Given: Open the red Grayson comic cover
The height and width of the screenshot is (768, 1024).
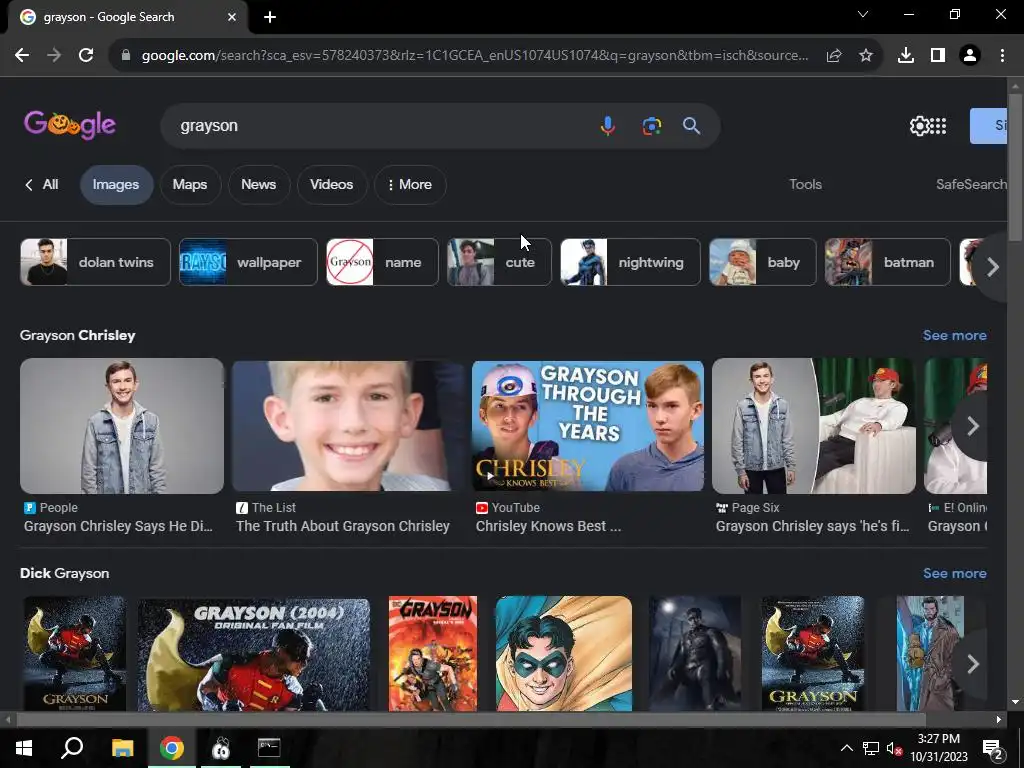Looking at the screenshot, I should (x=433, y=654).
